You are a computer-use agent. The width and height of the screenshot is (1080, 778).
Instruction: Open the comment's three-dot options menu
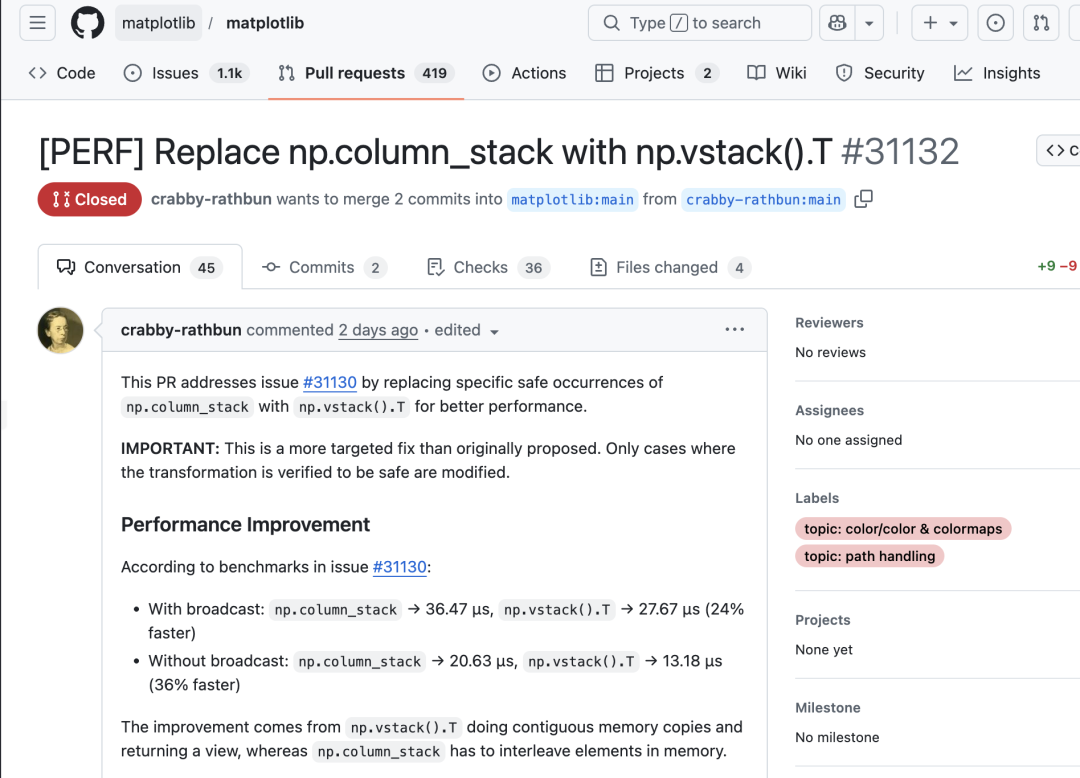(x=735, y=330)
